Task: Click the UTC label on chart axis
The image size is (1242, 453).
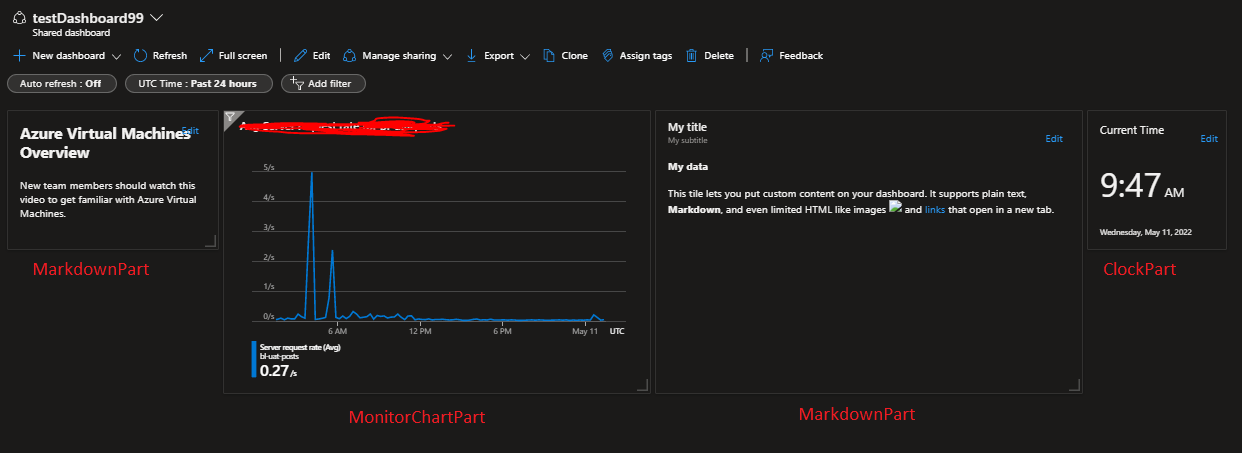Action: (617, 330)
